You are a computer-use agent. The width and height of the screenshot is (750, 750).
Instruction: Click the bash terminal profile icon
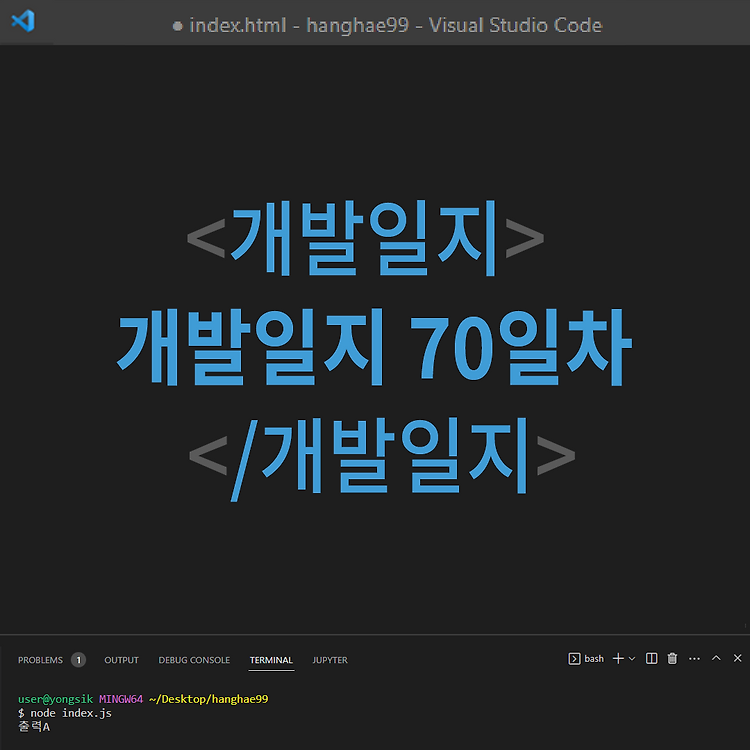tap(574, 659)
